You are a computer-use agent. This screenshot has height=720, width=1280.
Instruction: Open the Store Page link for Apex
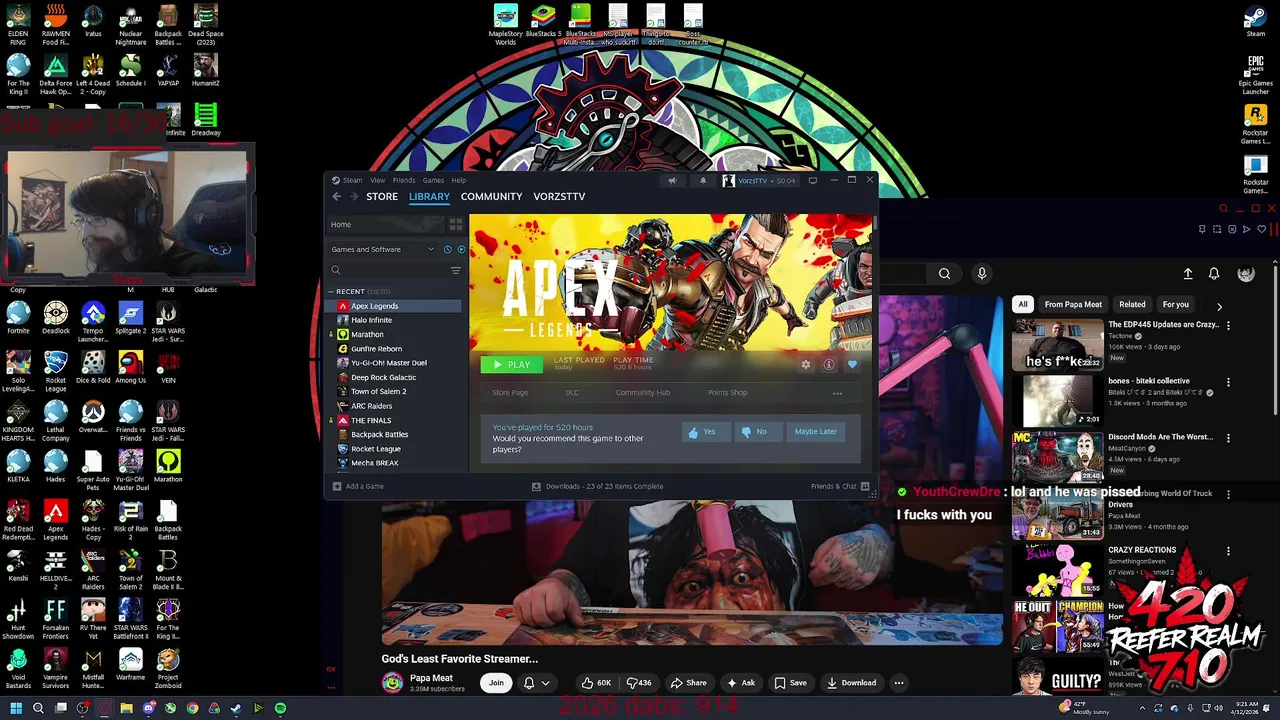(x=510, y=393)
